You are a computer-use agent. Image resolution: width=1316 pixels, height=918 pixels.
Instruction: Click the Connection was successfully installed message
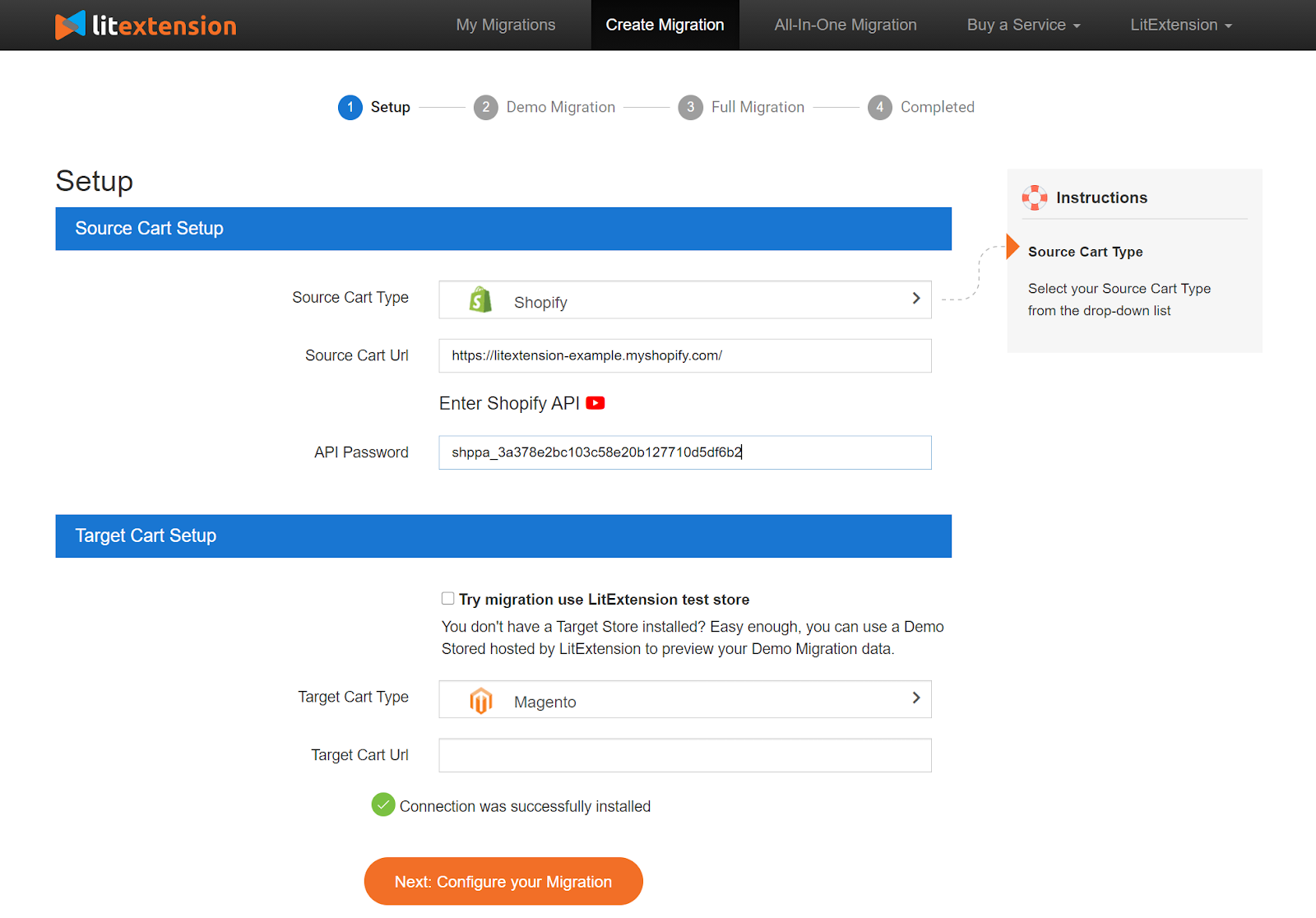[x=525, y=806]
